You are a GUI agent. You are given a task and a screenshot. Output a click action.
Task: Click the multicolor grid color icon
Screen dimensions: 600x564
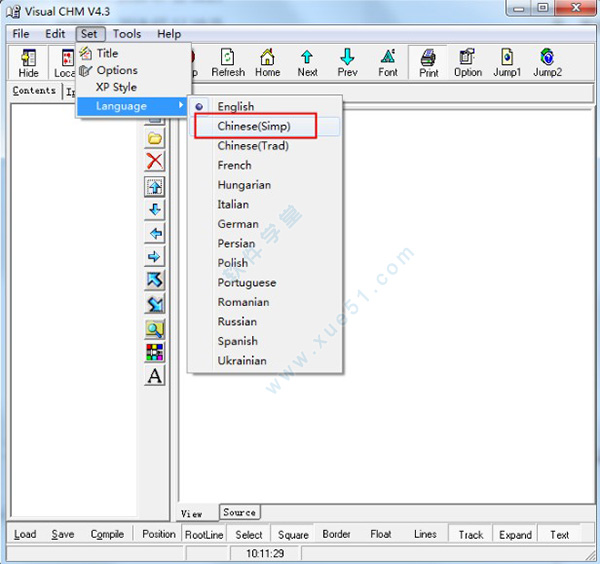coord(155,353)
